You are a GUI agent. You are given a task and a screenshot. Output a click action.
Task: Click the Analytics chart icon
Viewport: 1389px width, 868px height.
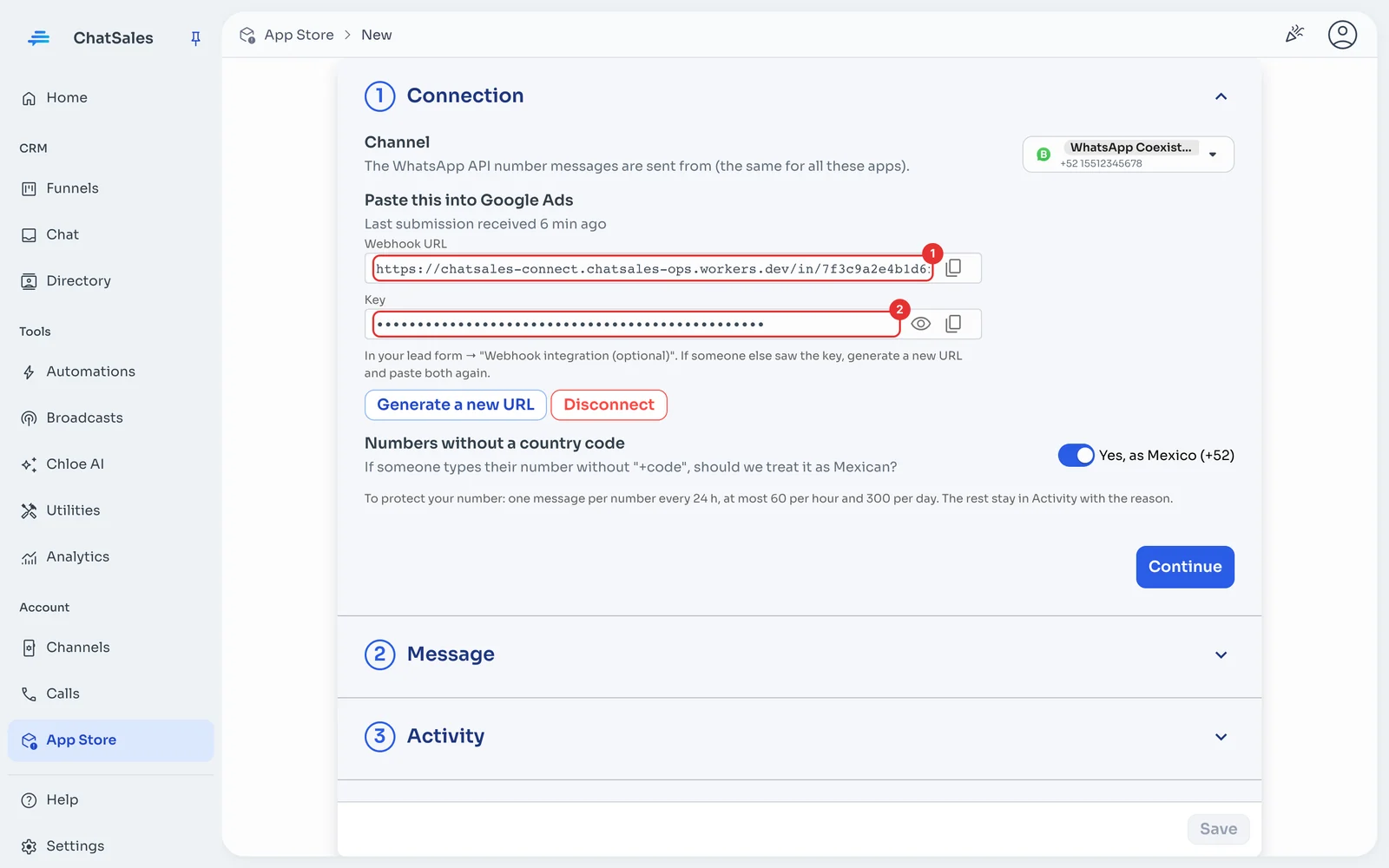pyautogui.click(x=29, y=557)
